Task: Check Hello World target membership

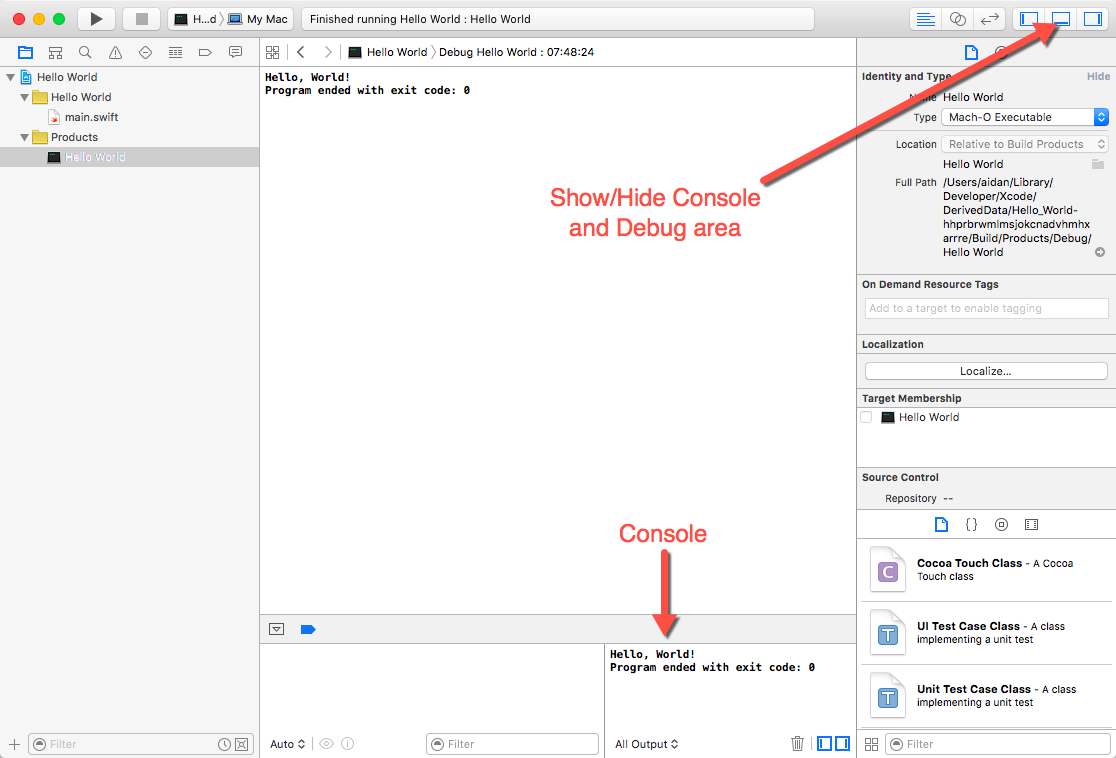Action: coord(866,417)
